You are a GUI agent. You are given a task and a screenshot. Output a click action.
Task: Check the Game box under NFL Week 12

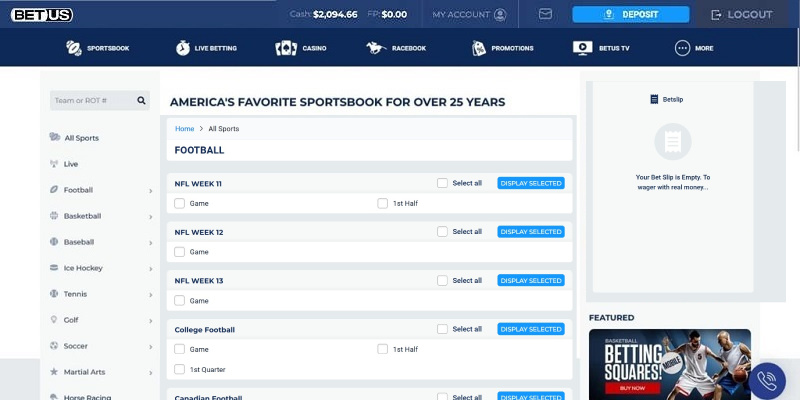(179, 252)
